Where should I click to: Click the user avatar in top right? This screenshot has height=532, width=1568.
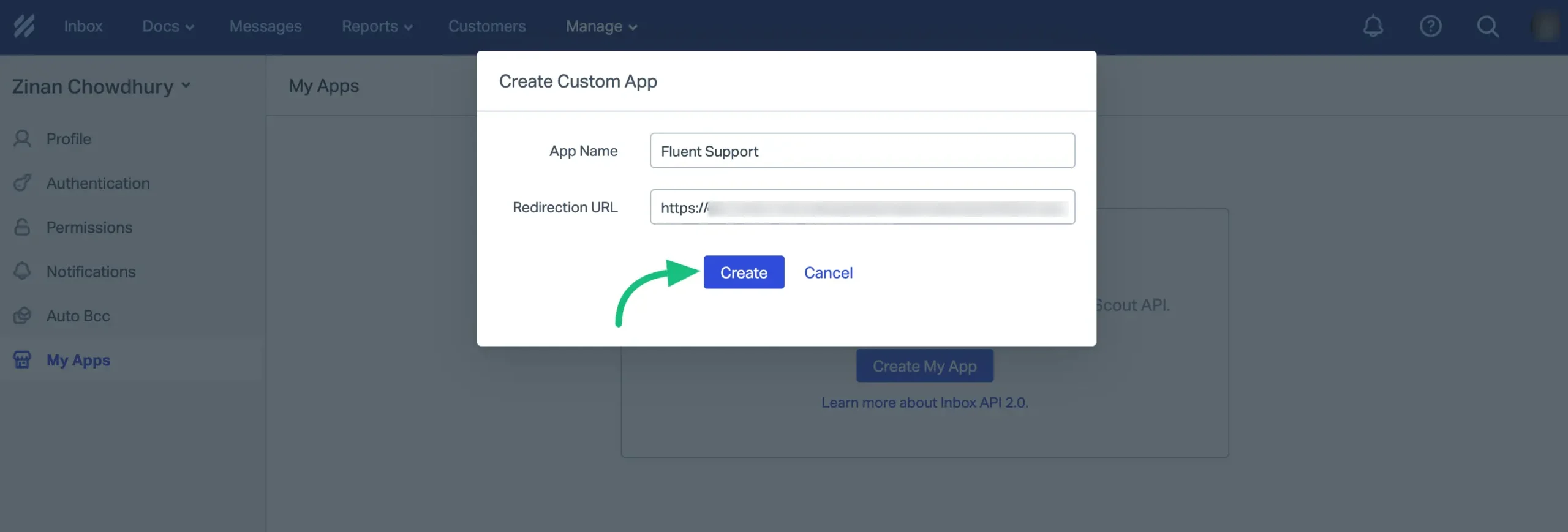pyautogui.click(x=1547, y=26)
